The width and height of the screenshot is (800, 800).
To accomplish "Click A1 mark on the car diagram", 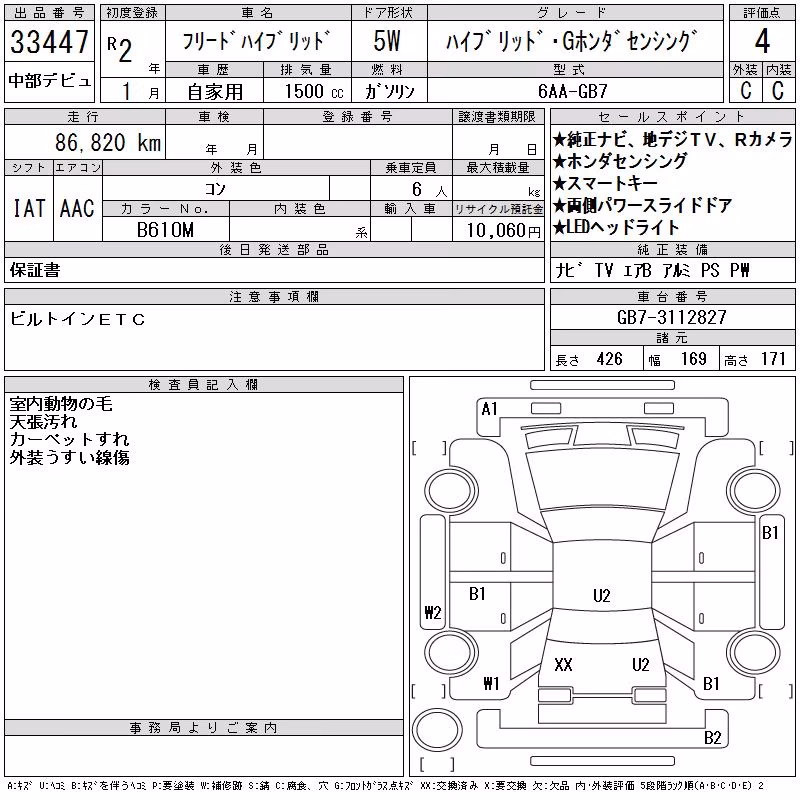I will click(x=489, y=409).
